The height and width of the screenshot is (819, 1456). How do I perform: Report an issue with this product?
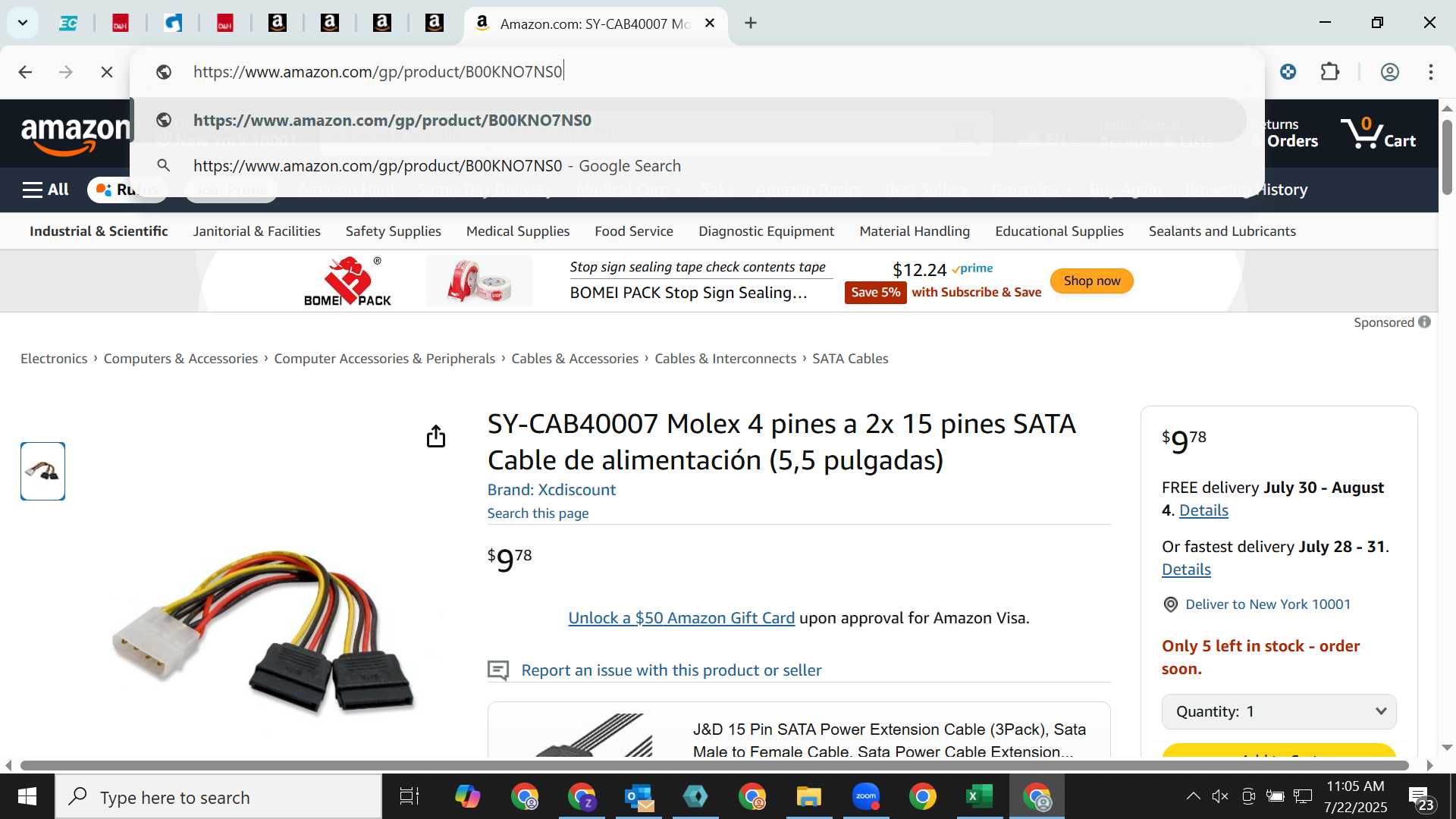click(671, 670)
